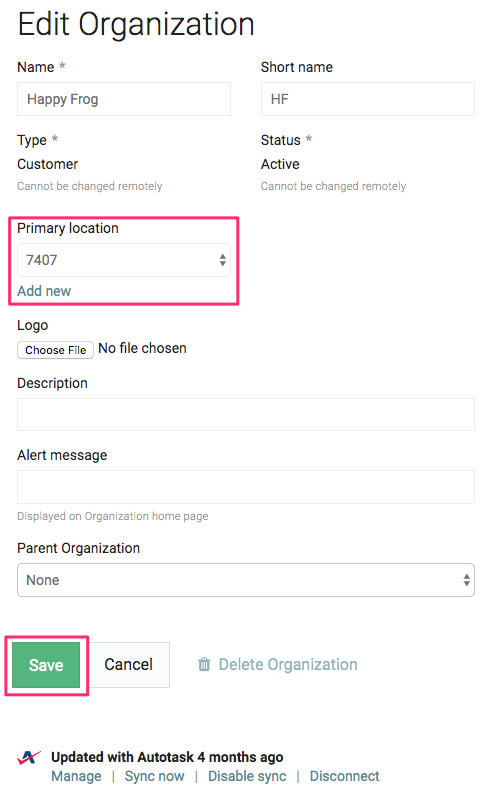Expand the Parent Organization dropdown
The image size is (488, 795).
tap(246, 580)
